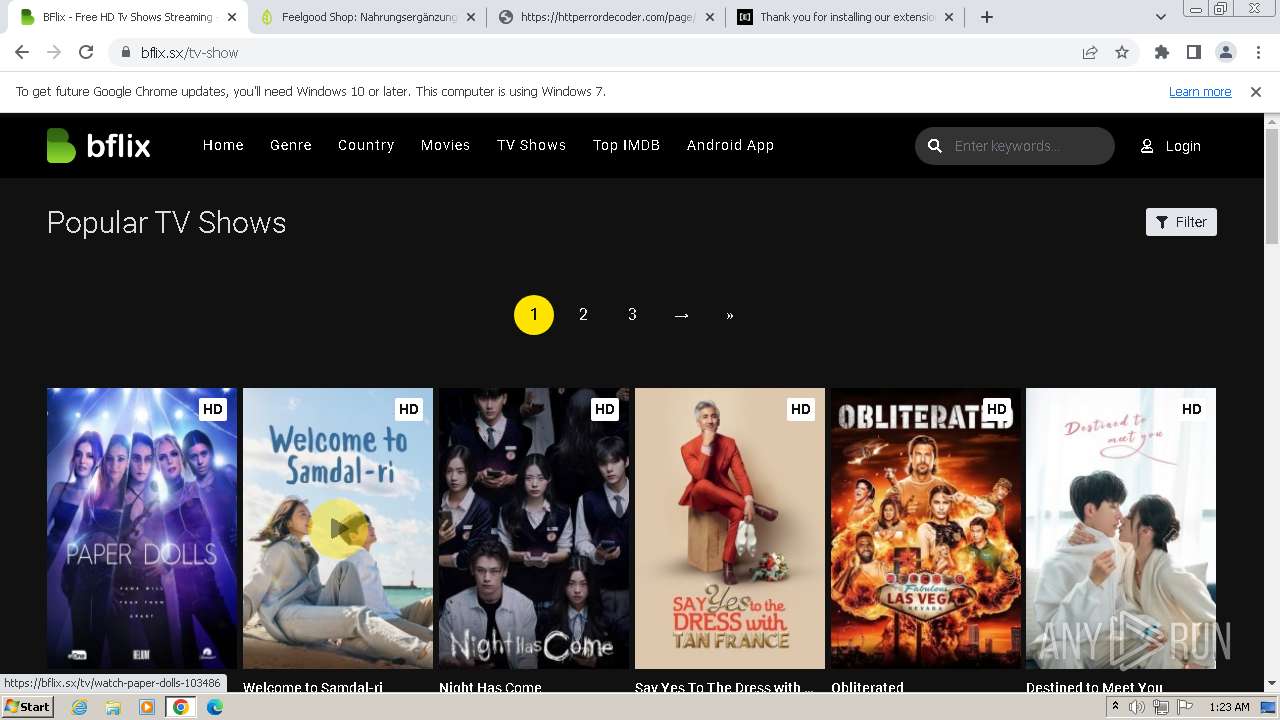Click the taskbar clock 1:23 AM
Viewport: 1280px width, 720px height.
(1228, 707)
